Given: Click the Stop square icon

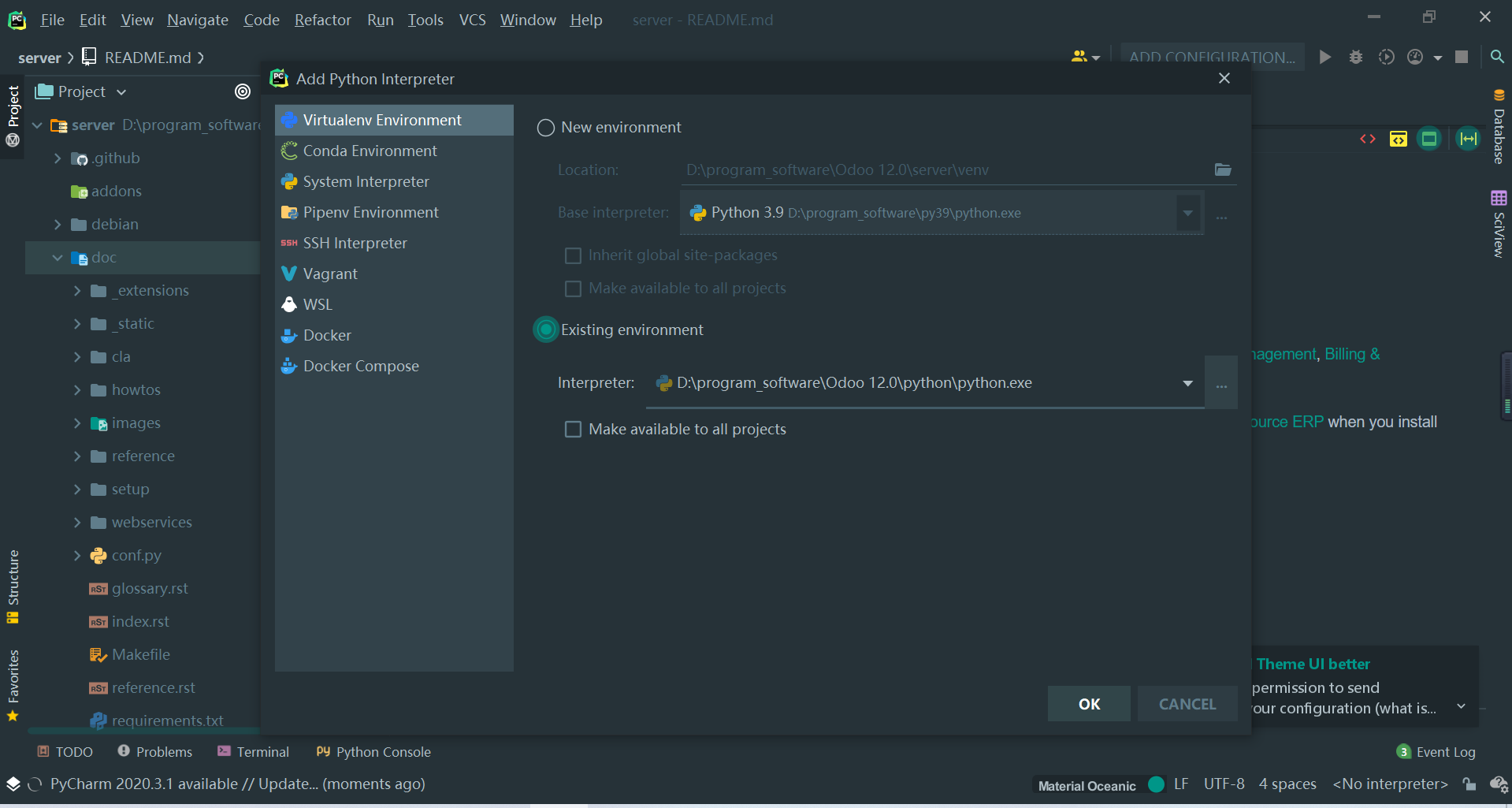Looking at the screenshot, I should [x=1462, y=57].
